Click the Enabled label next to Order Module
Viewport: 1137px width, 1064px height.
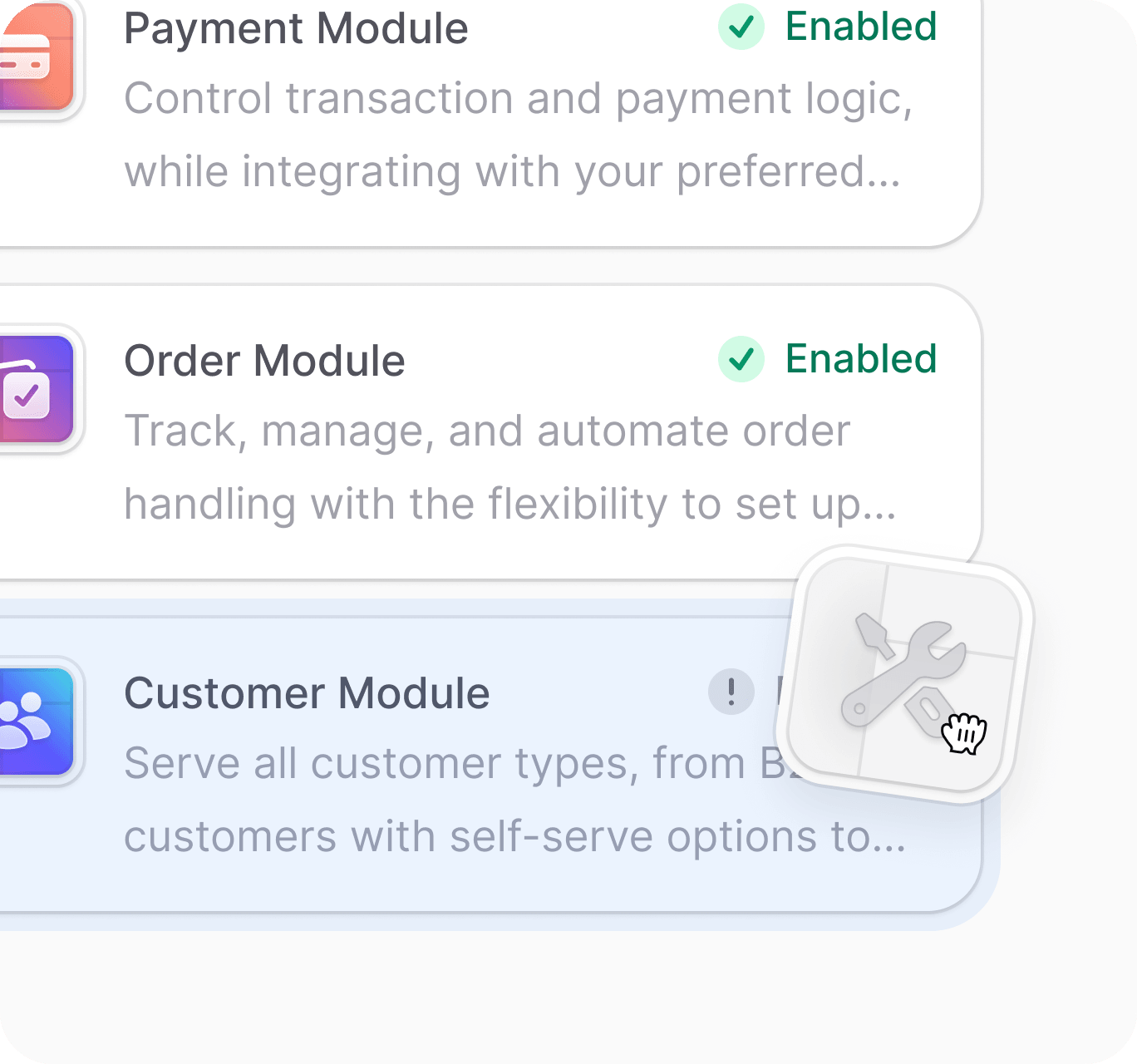tap(861, 360)
